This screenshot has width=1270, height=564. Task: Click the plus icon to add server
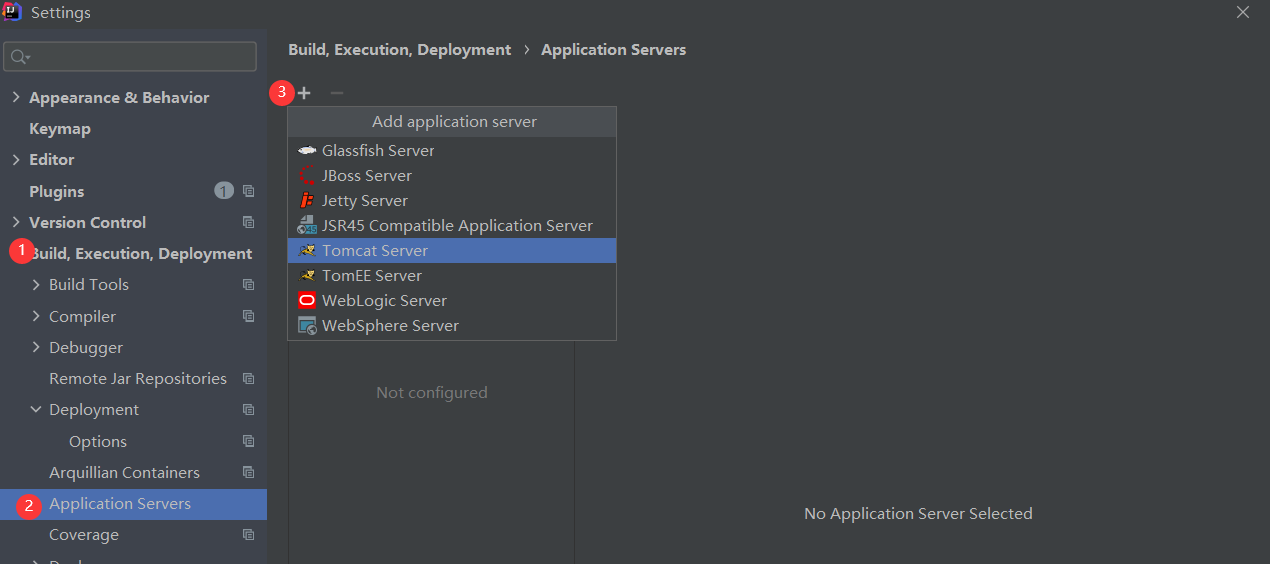point(304,93)
